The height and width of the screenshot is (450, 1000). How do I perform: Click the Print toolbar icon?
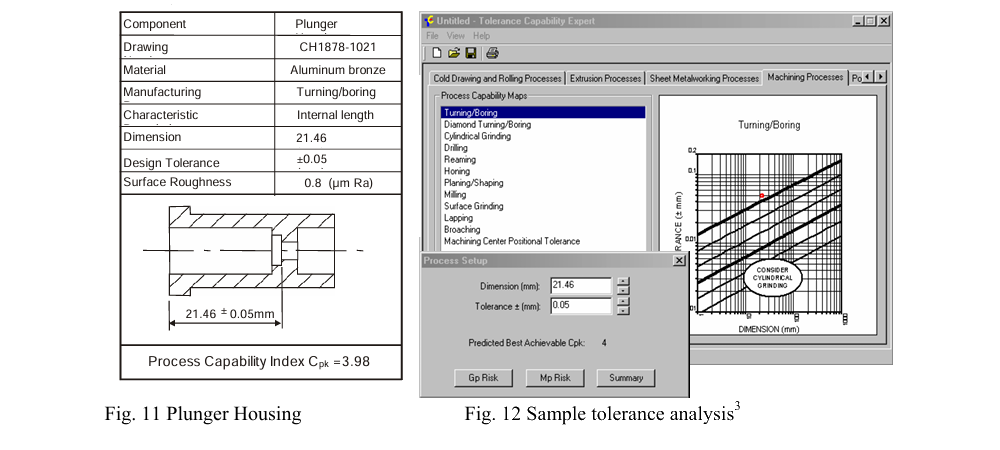[x=492, y=53]
